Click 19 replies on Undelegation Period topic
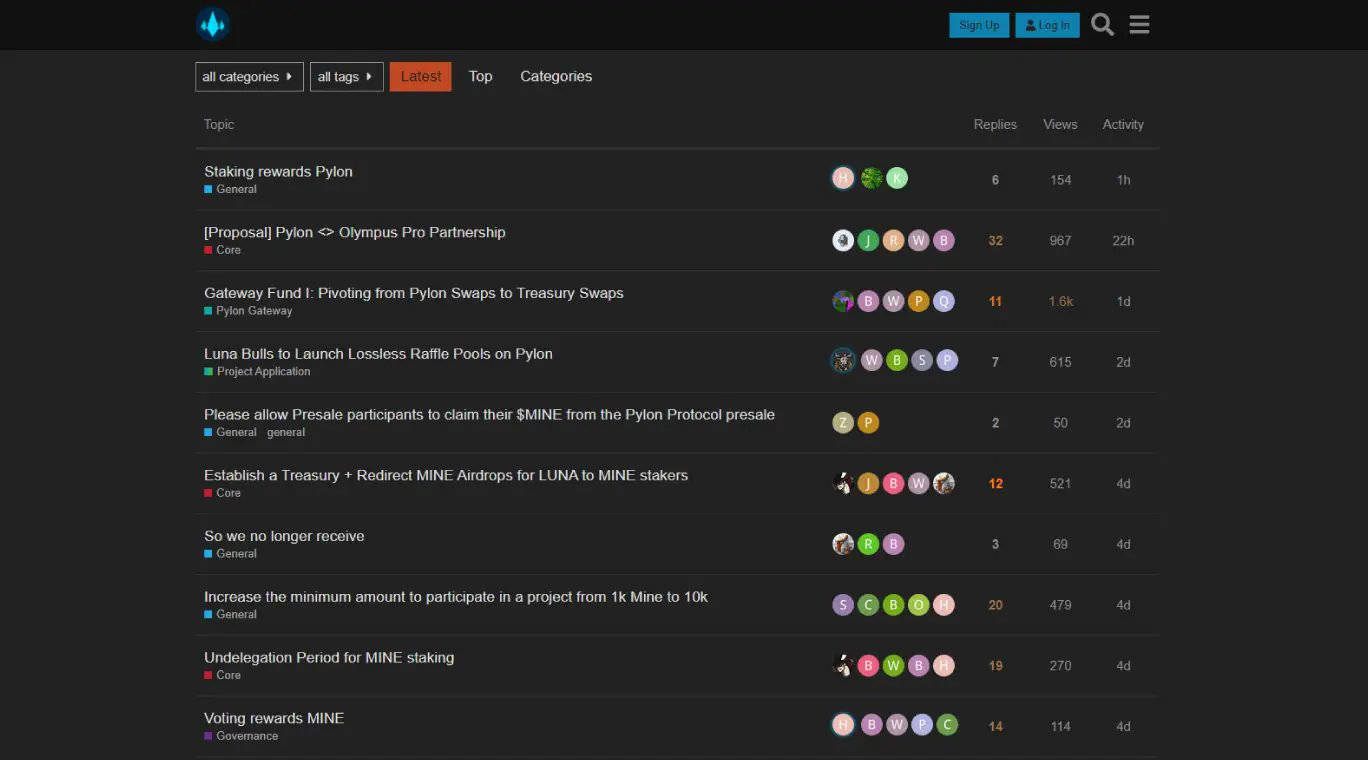Image resolution: width=1368 pixels, height=760 pixels. [995, 666]
